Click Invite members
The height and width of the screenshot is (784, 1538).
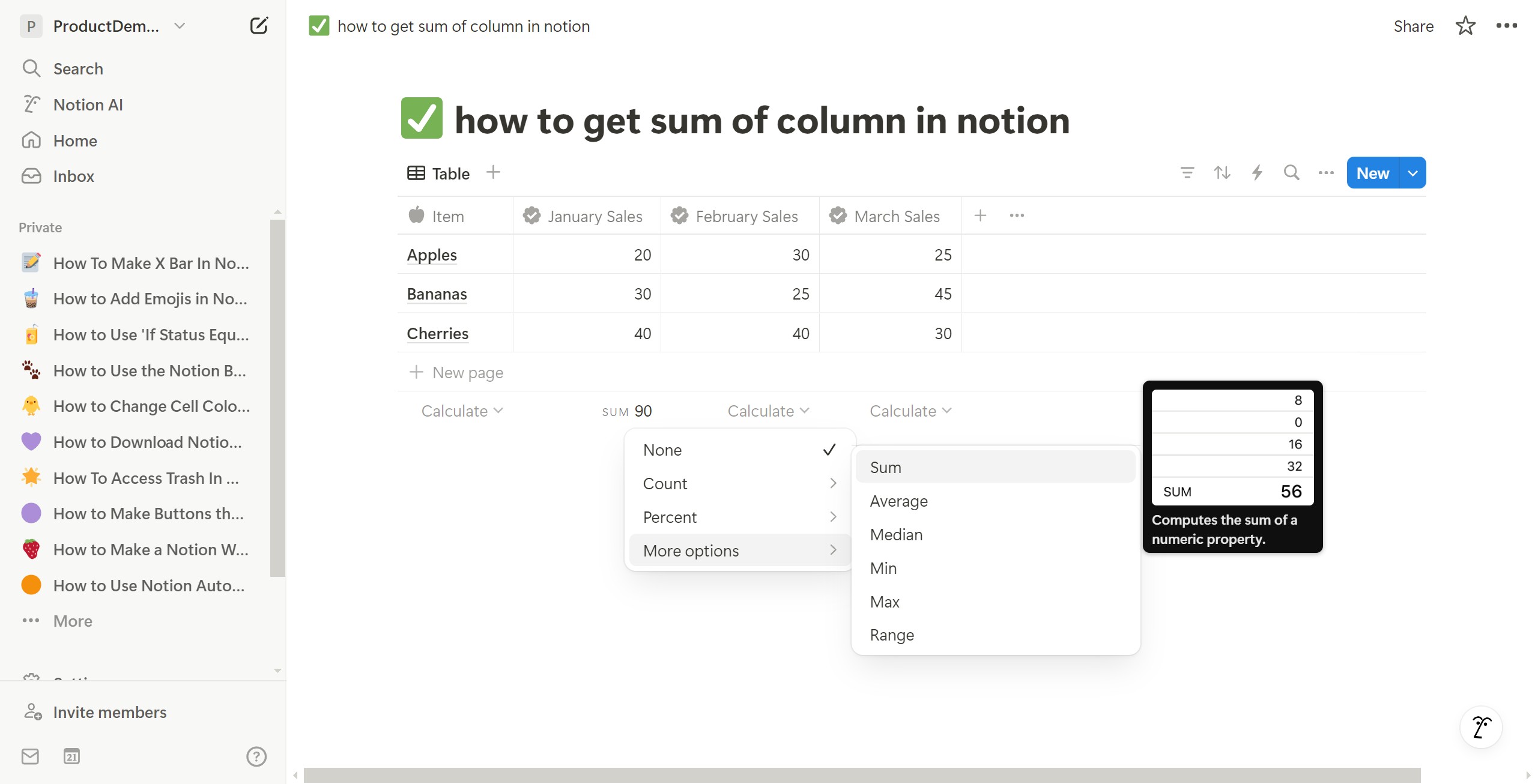point(109,712)
